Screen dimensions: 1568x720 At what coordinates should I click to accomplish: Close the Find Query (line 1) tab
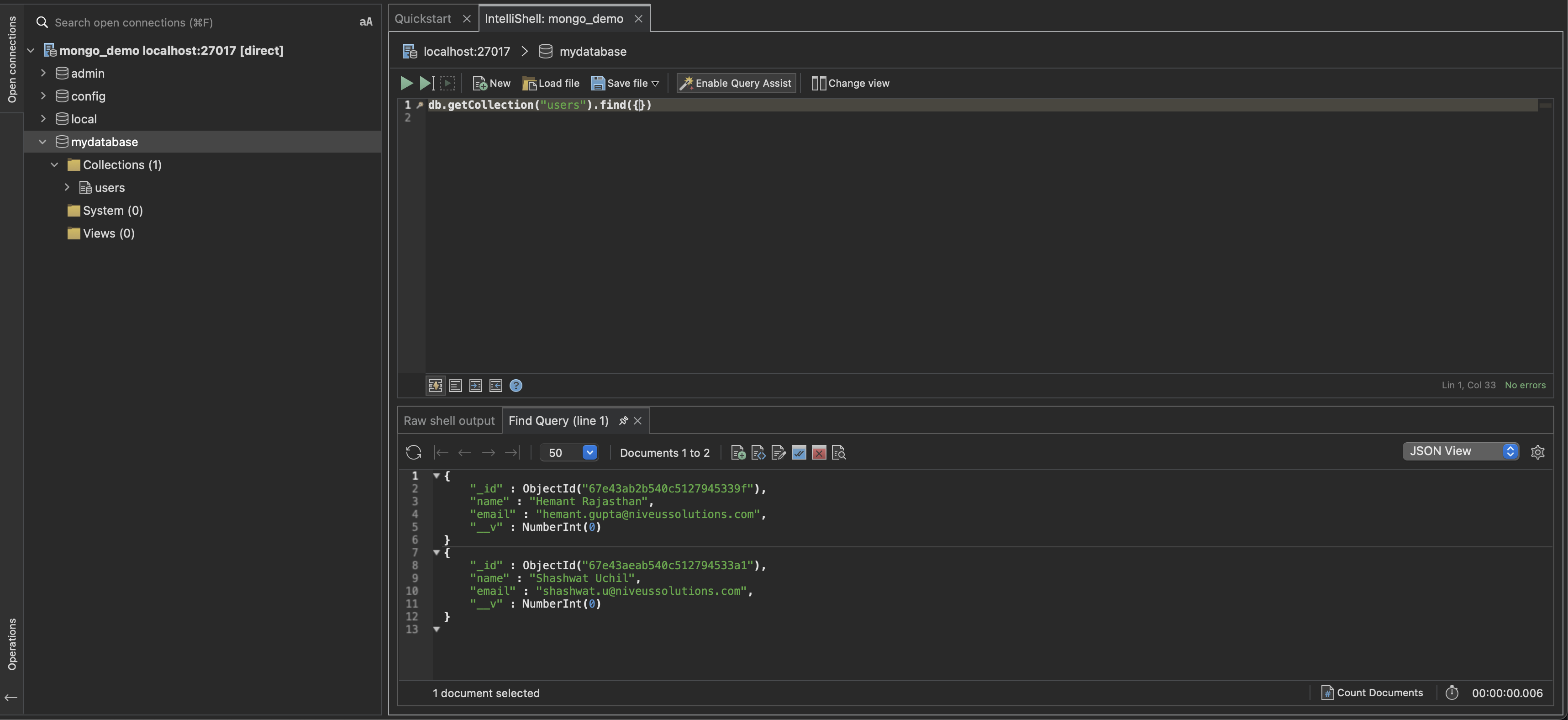[638, 421]
